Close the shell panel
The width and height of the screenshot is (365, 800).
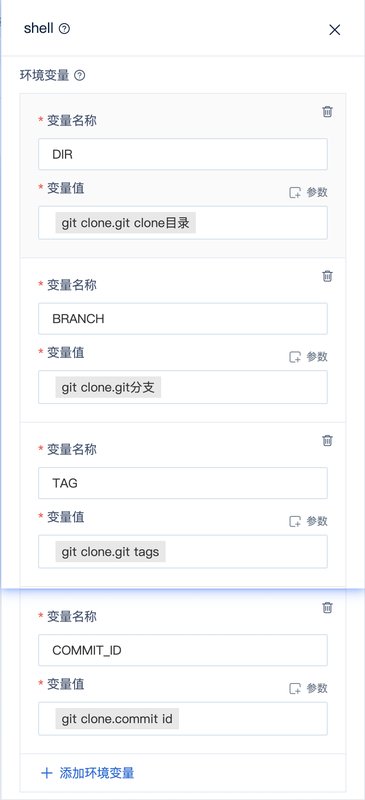tap(334, 30)
